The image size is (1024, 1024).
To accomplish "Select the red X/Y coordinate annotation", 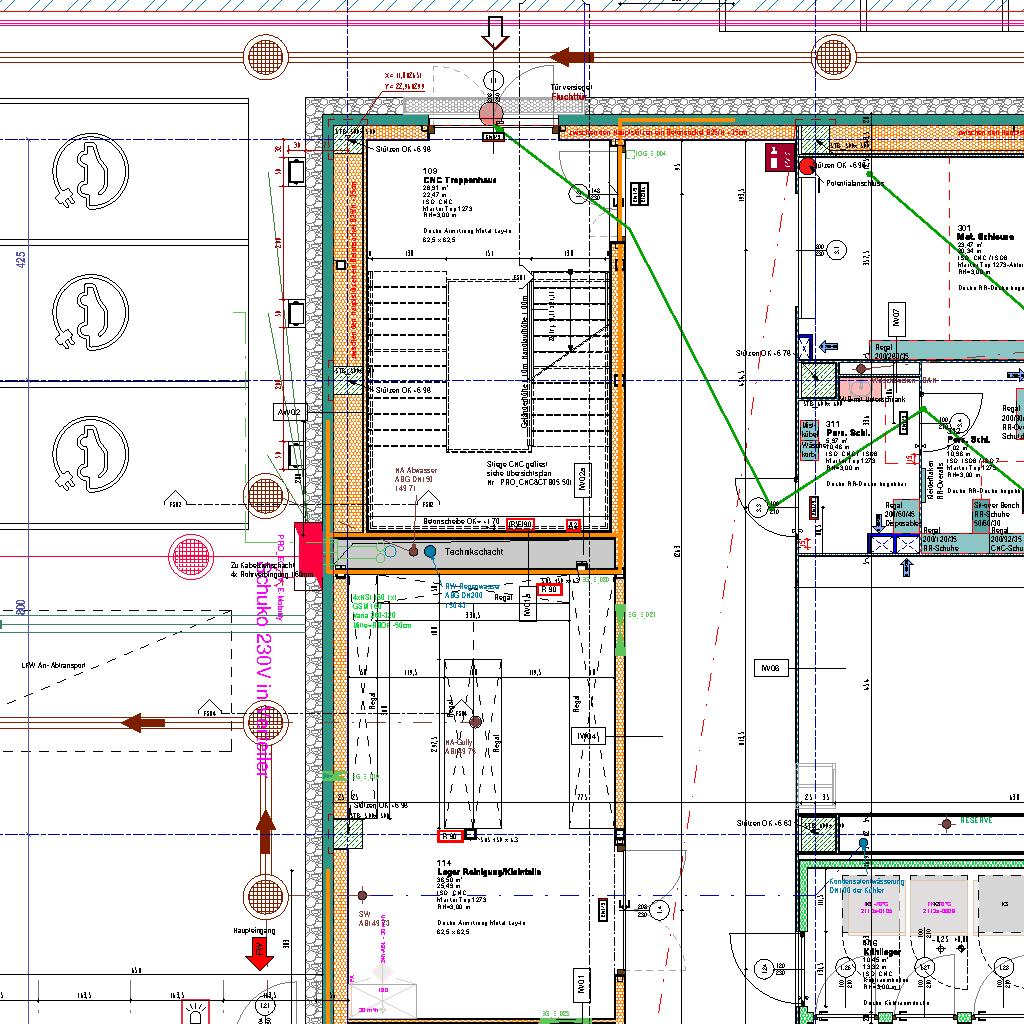I will pos(404,81).
